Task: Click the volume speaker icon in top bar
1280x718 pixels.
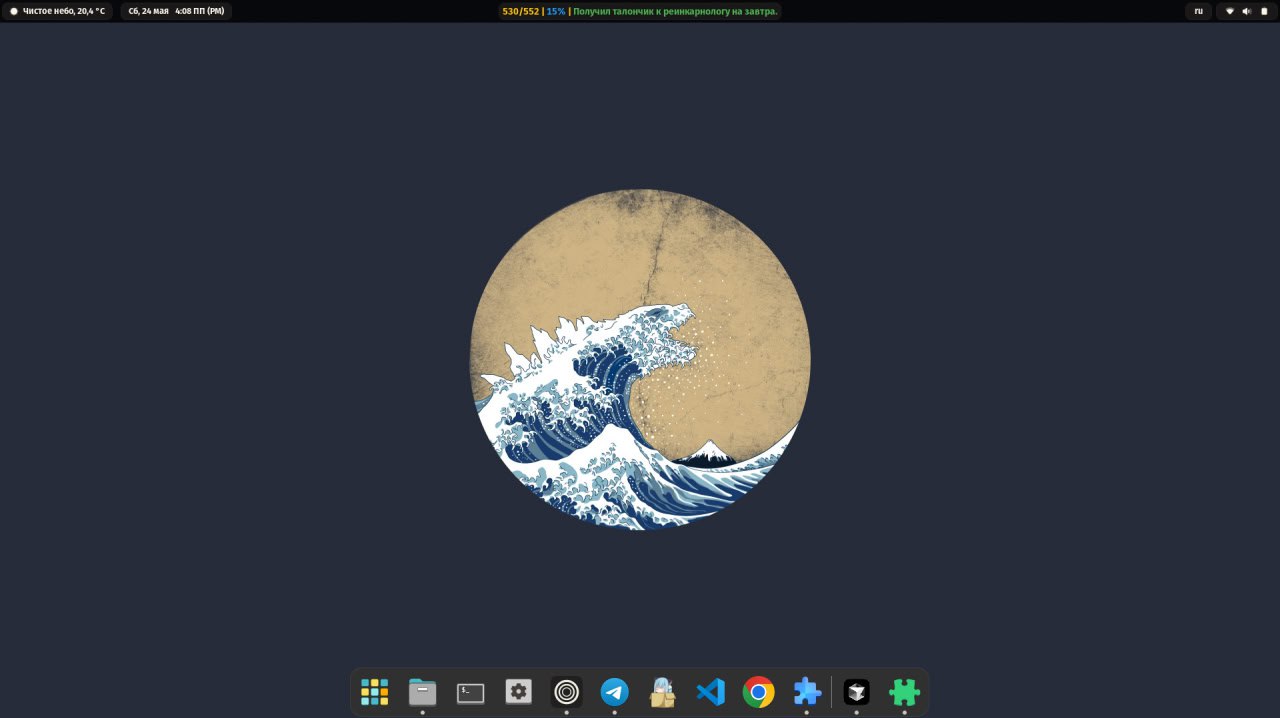Action: [1246, 11]
